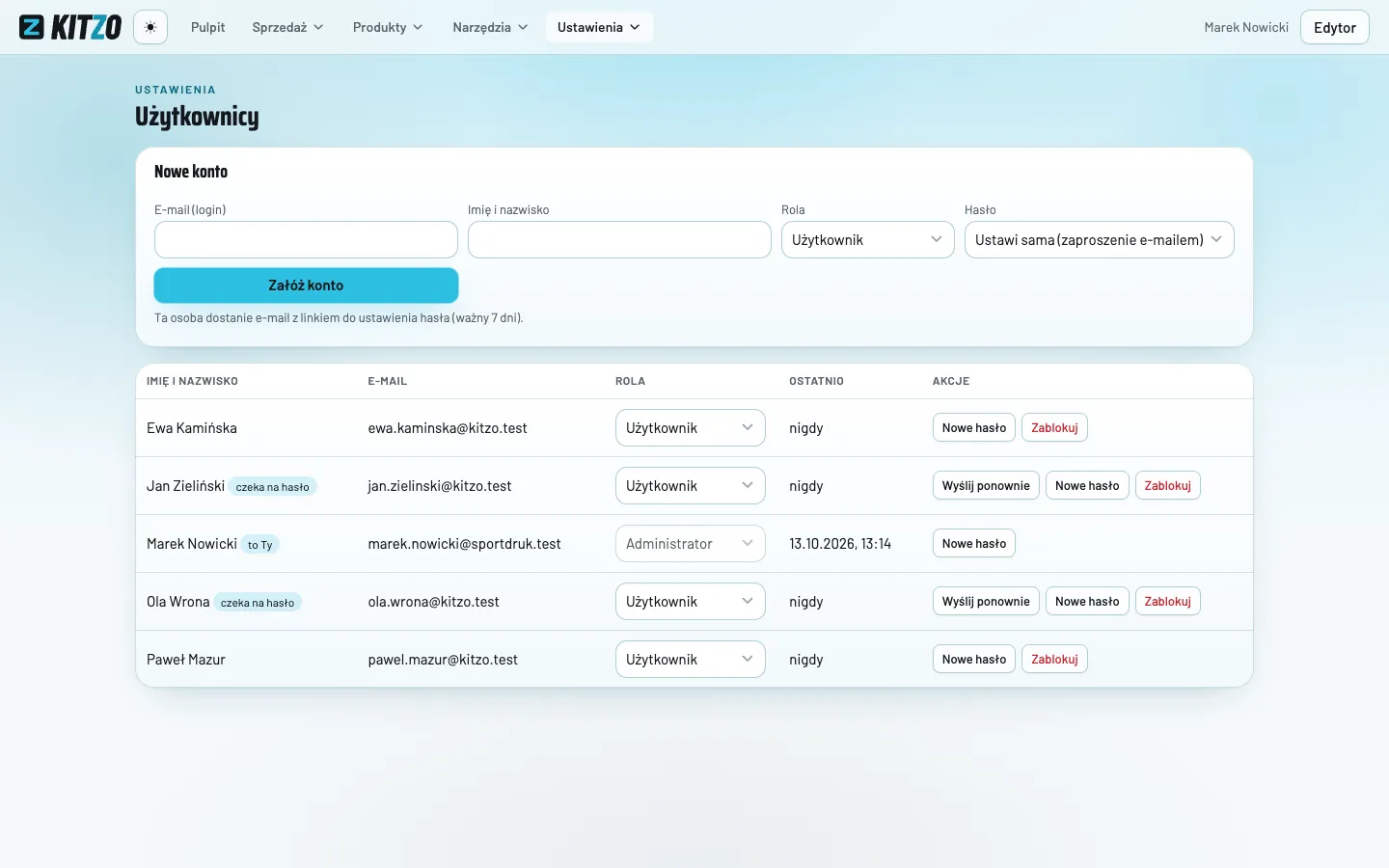
Task: Click the "czeka na hasło" badge for Ola Wrona
Action: pos(258,603)
